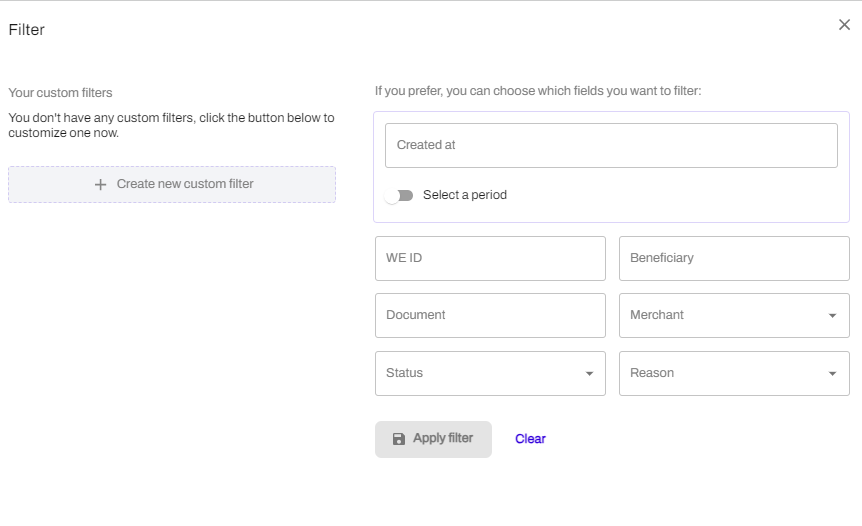Create new custom filter
The width and height of the screenshot is (862, 526).
[x=172, y=184]
